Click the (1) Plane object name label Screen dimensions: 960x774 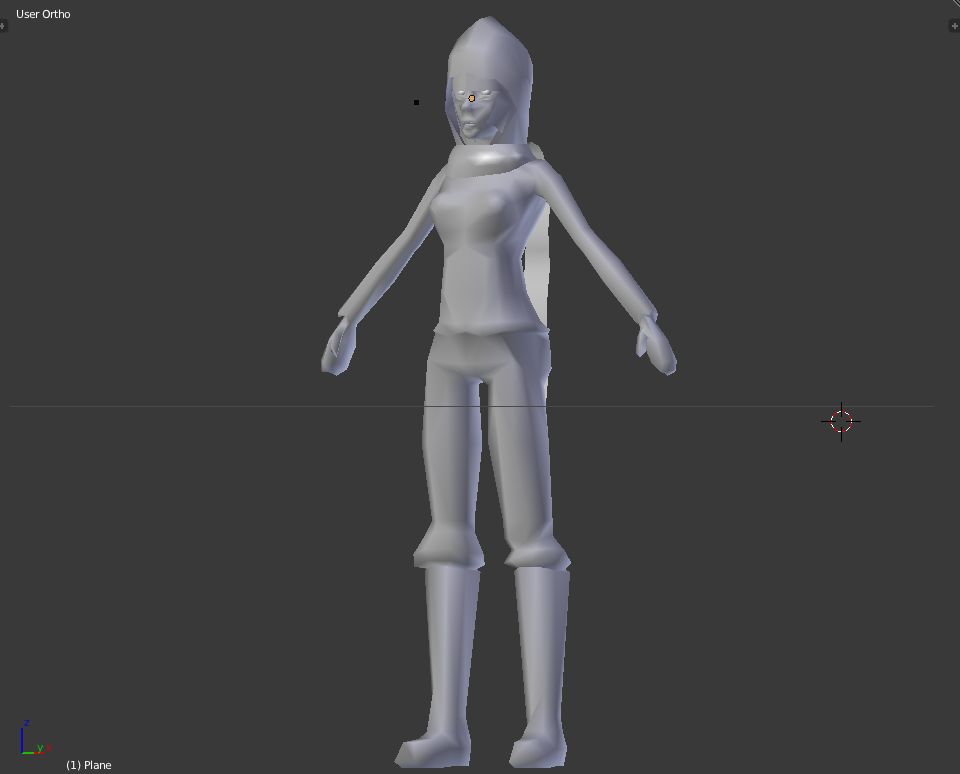pos(89,765)
